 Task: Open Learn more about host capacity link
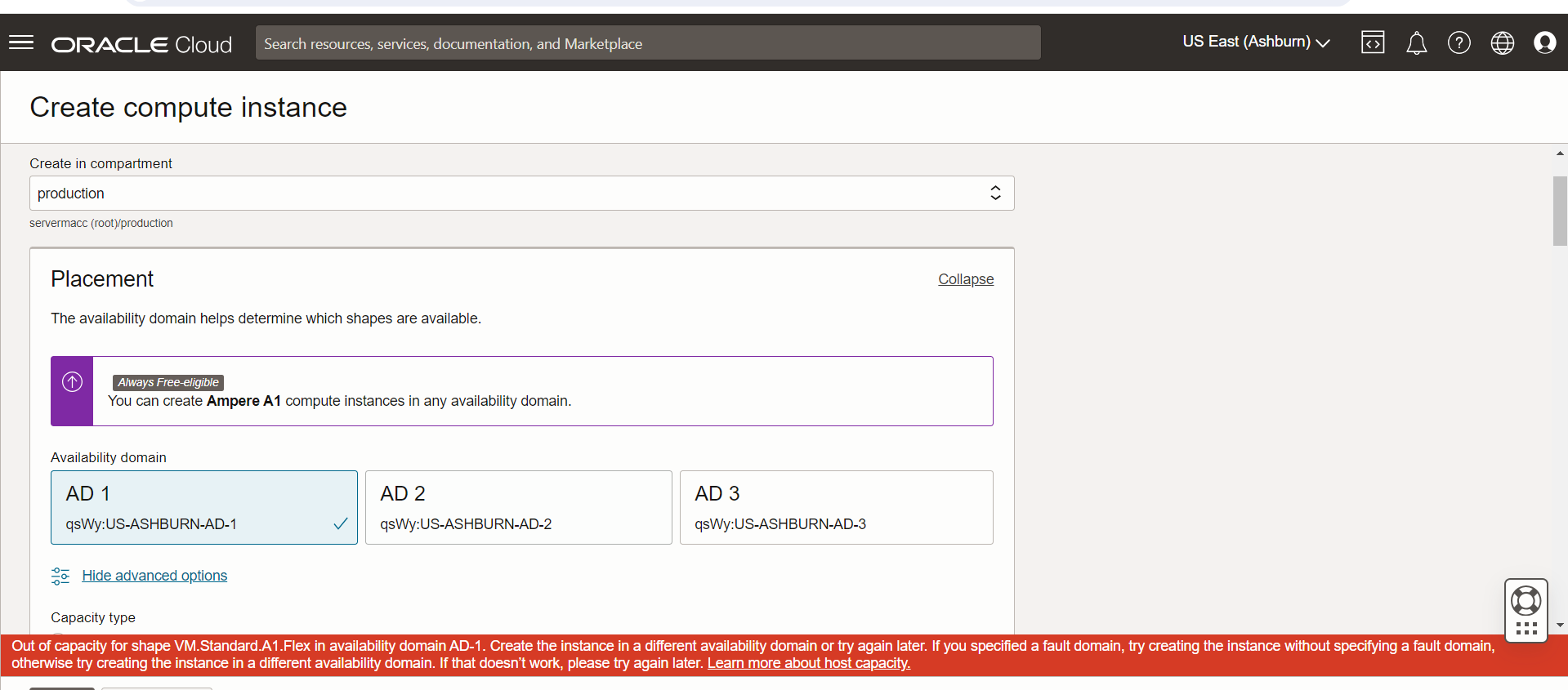809,663
